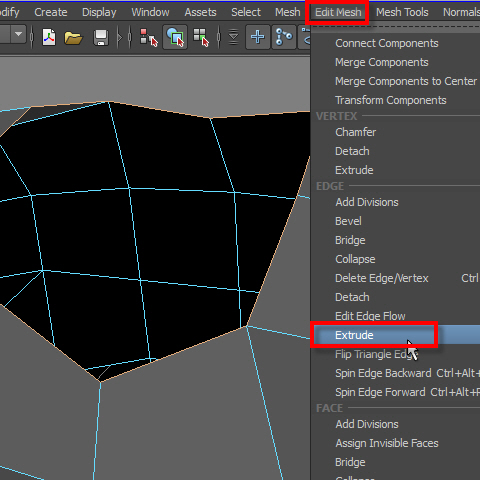
Task: Expand the collapsed toolbar section arrow
Action: click(120, 37)
